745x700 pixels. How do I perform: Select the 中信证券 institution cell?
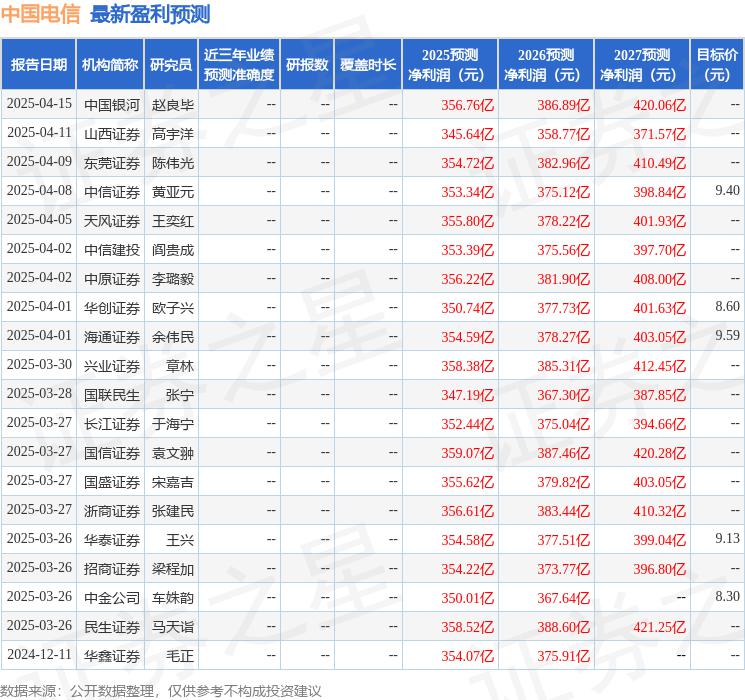(x=112, y=192)
